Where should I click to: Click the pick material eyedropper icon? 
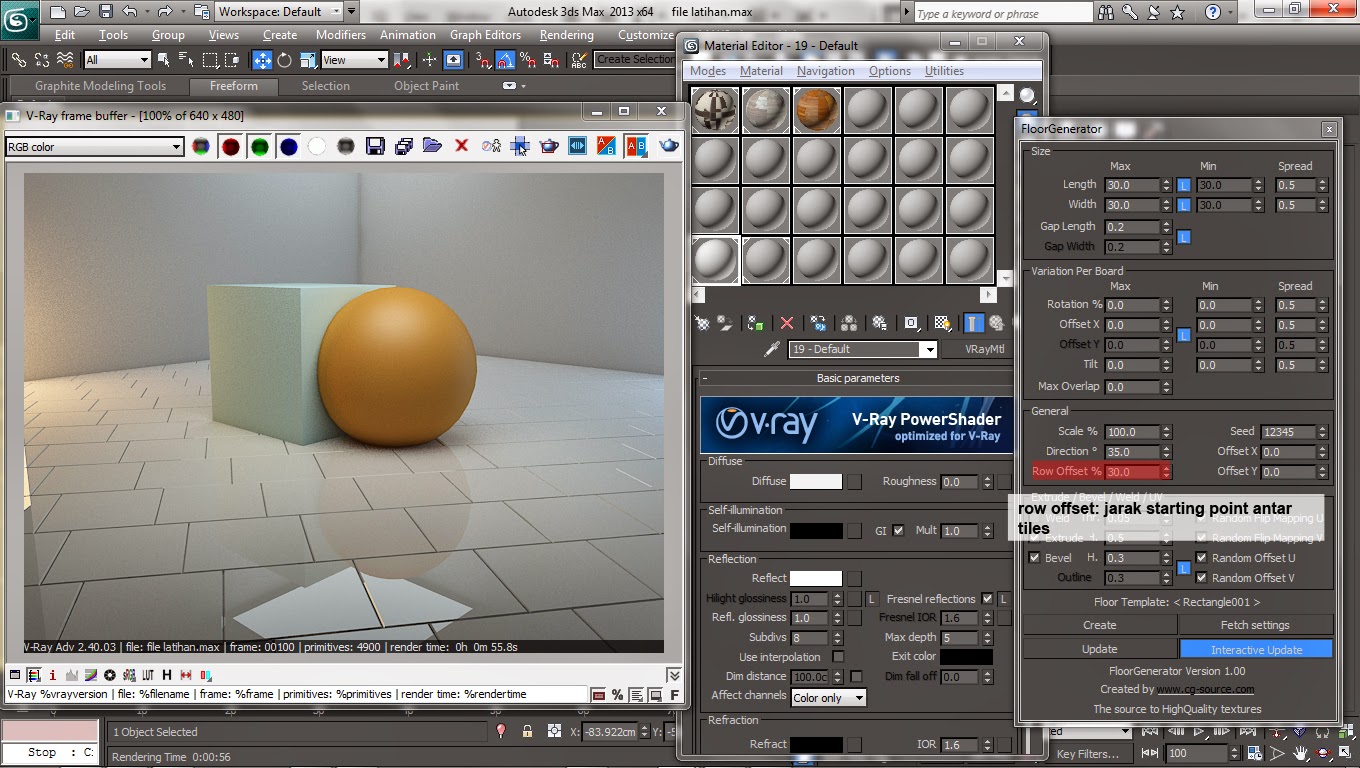[x=771, y=349]
